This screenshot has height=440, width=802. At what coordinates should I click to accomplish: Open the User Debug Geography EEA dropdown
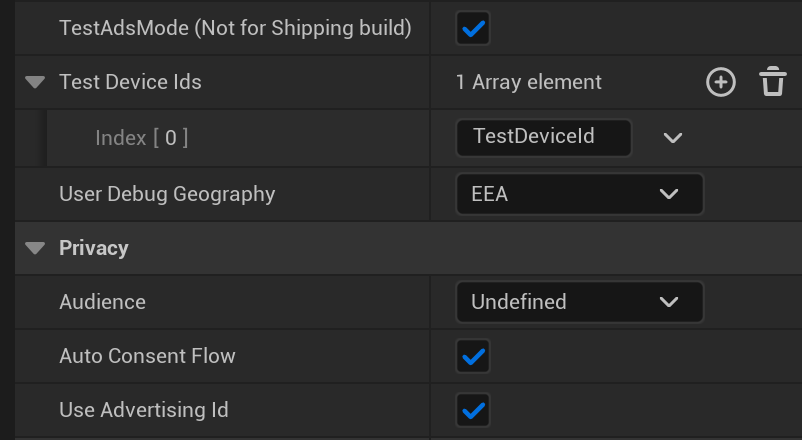(x=580, y=194)
